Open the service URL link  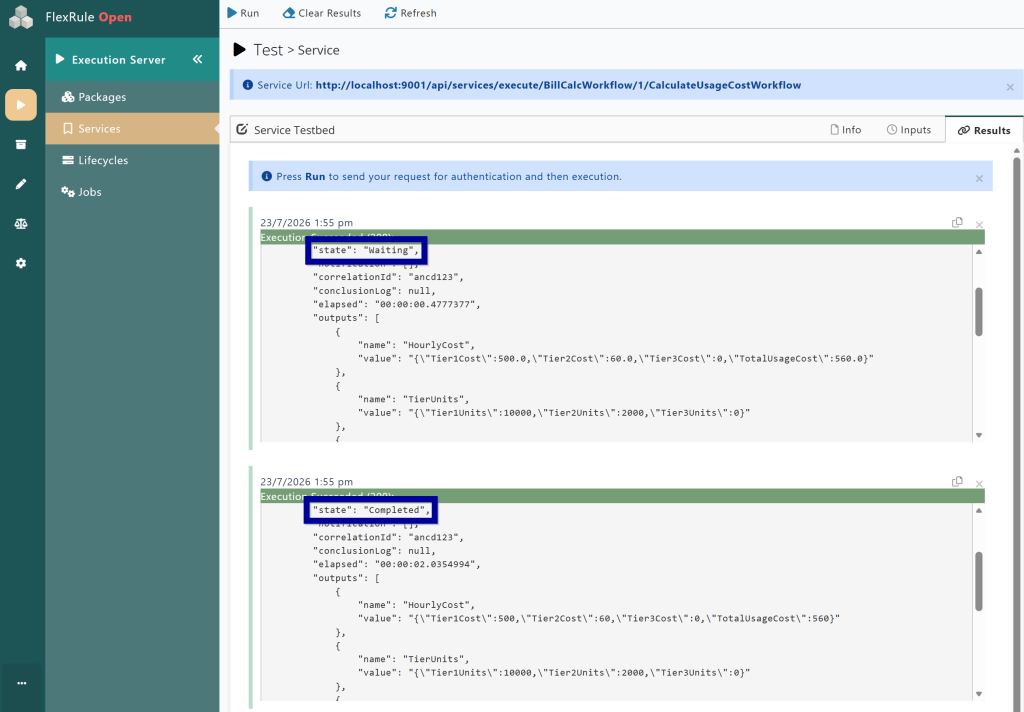[558, 85]
